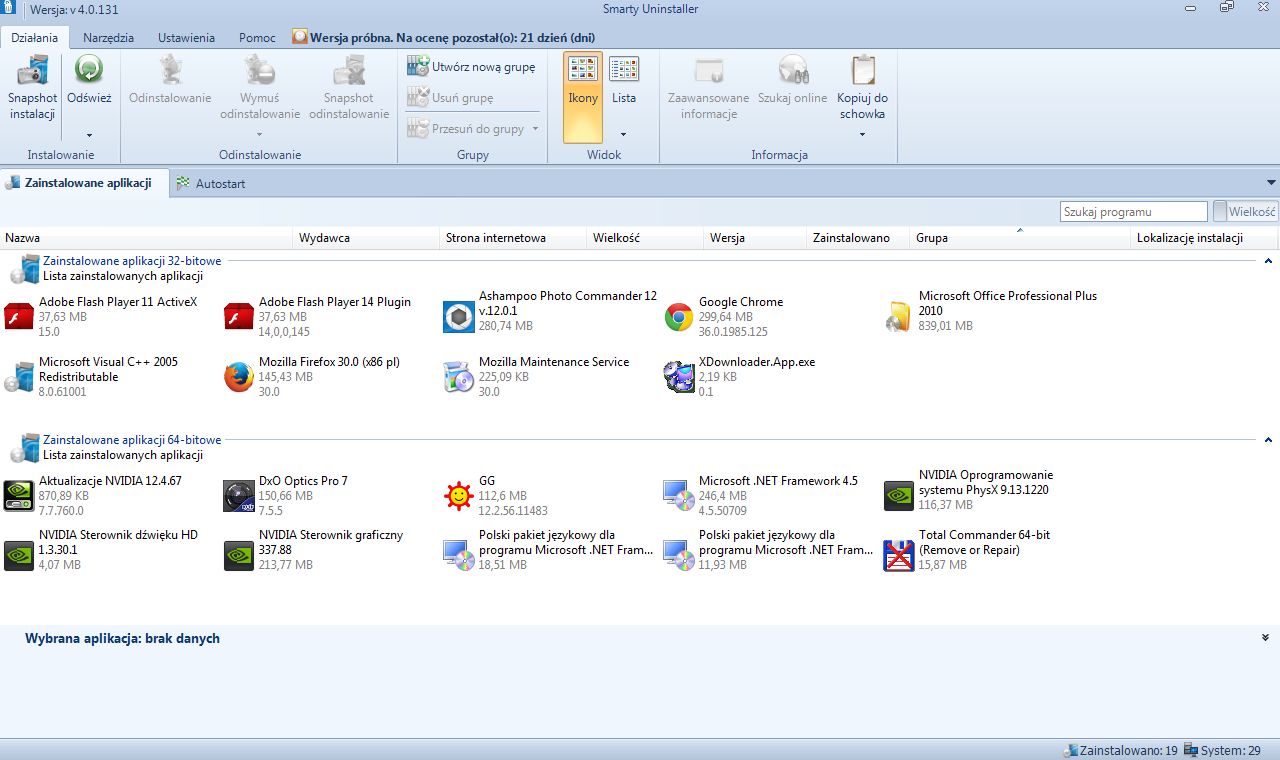Viewport: 1280px width, 760px height.
Task: Open the Działania ribbon tab
Action: (34, 38)
